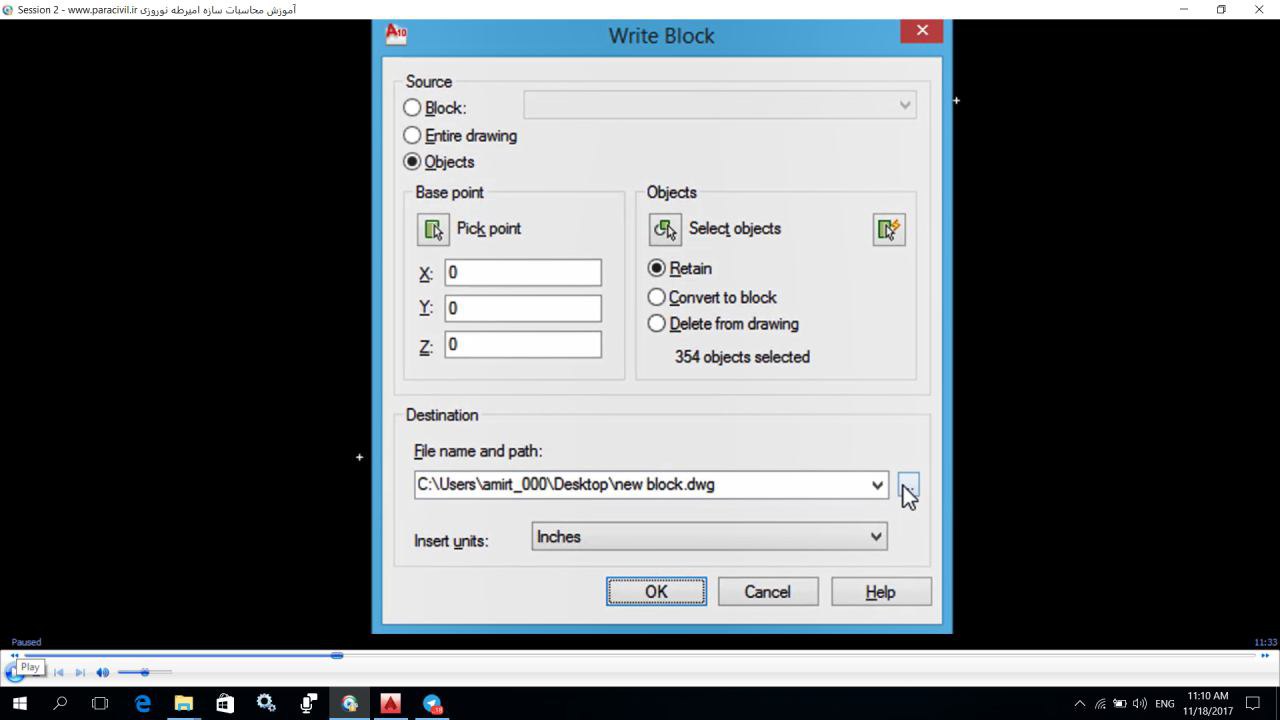
Task: Click the Pick point icon button
Action: (433, 229)
